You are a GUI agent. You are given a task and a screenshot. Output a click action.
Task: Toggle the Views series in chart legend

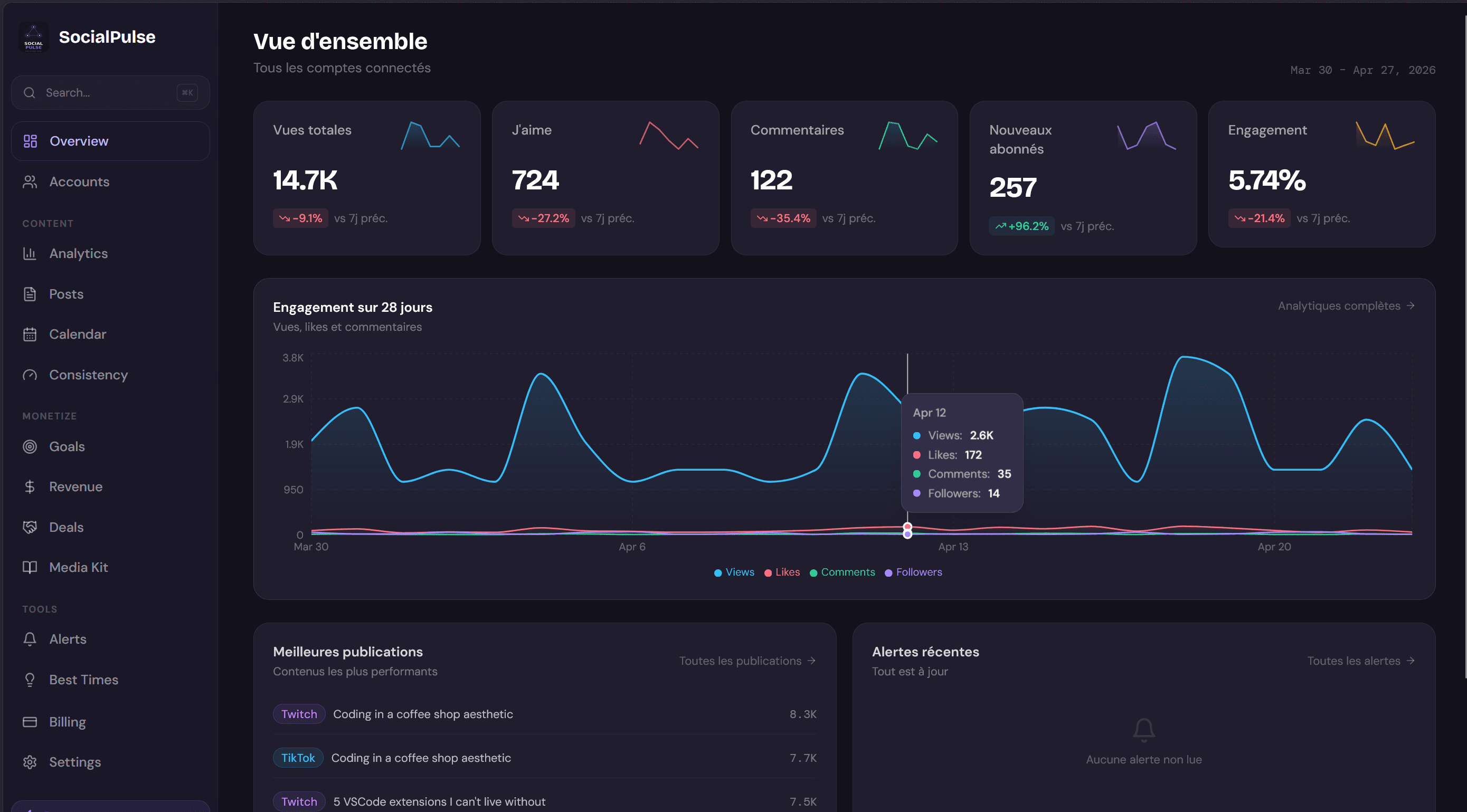(x=734, y=572)
